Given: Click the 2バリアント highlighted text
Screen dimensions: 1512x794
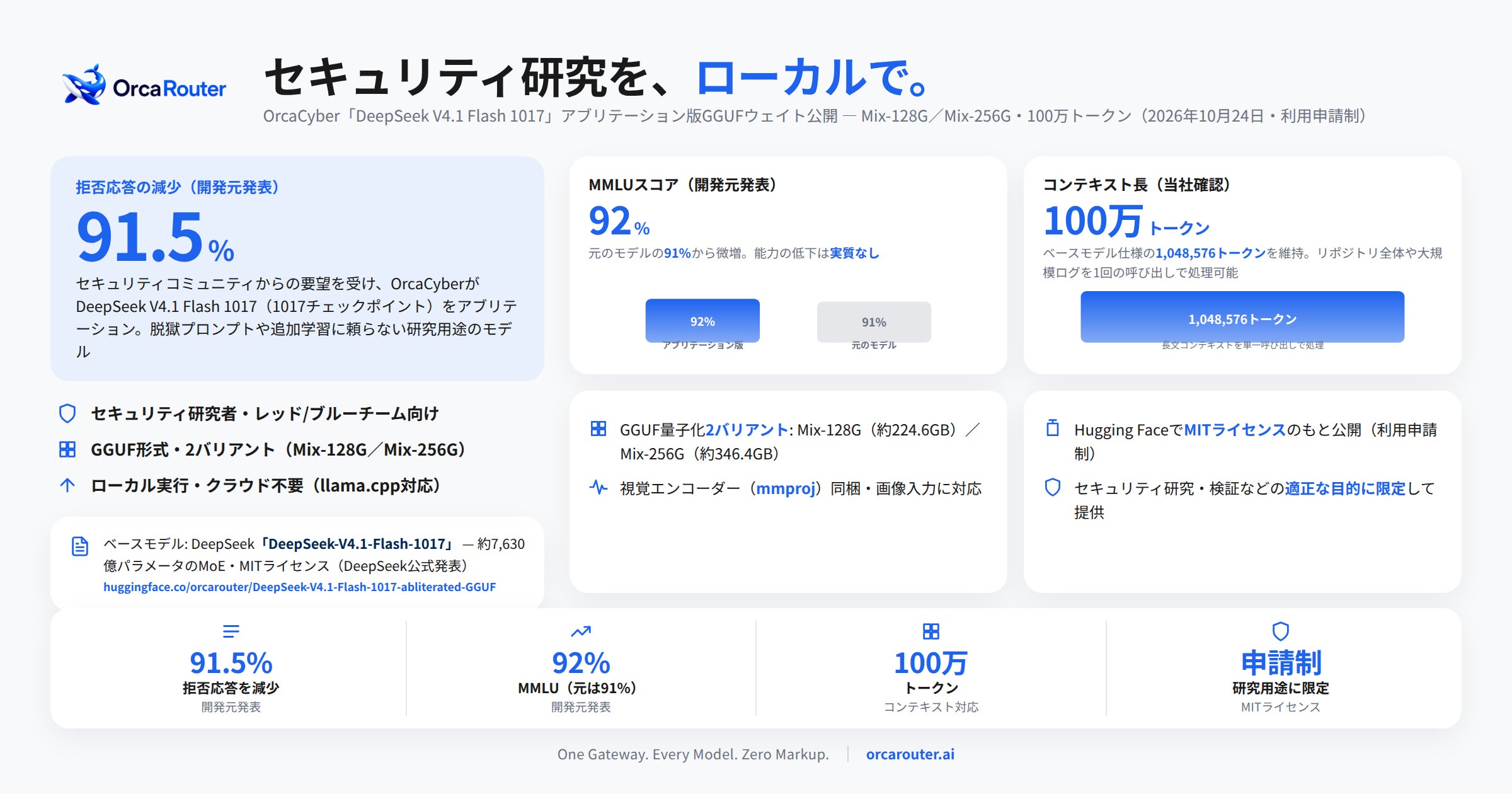Looking at the screenshot, I should [x=747, y=430].
